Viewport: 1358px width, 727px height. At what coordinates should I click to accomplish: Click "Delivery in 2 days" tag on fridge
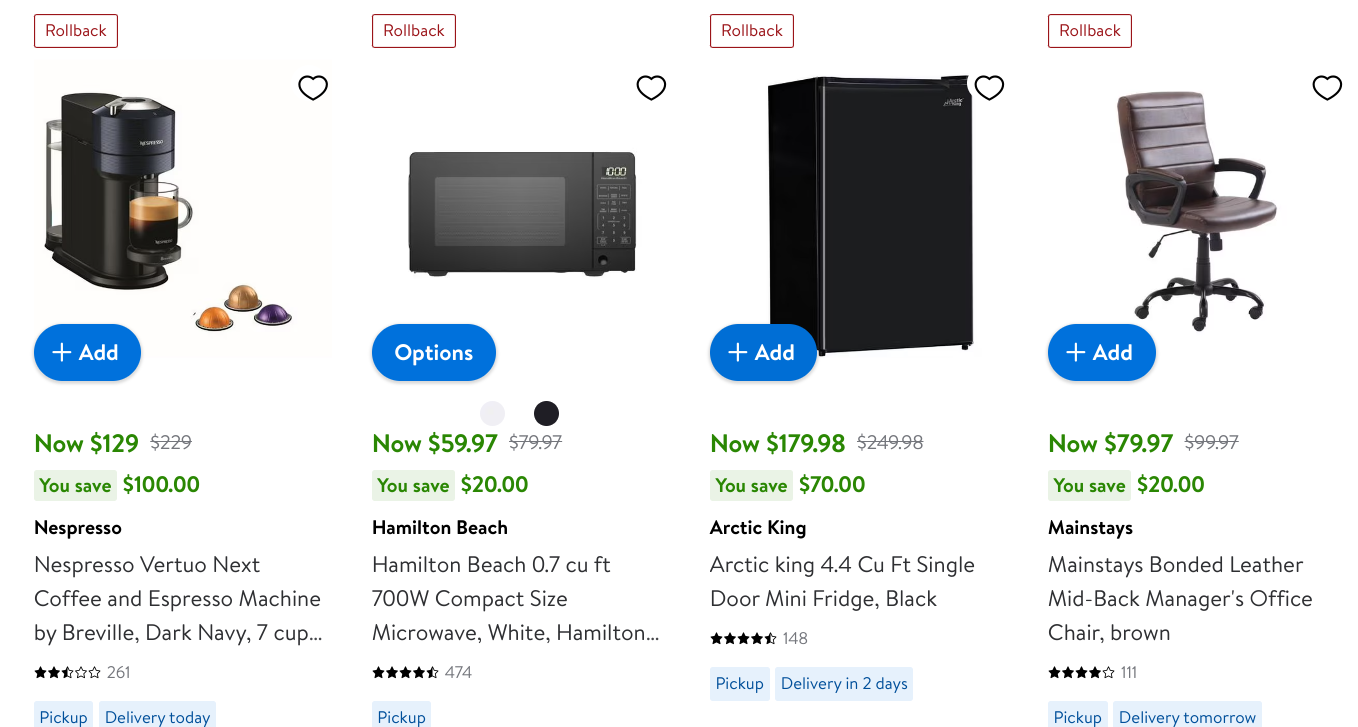pos(844,684)
